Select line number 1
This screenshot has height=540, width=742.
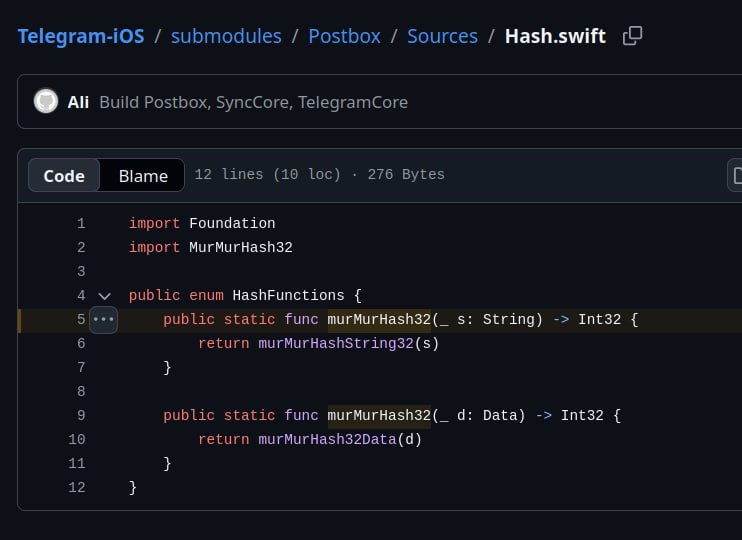point(81,223)
